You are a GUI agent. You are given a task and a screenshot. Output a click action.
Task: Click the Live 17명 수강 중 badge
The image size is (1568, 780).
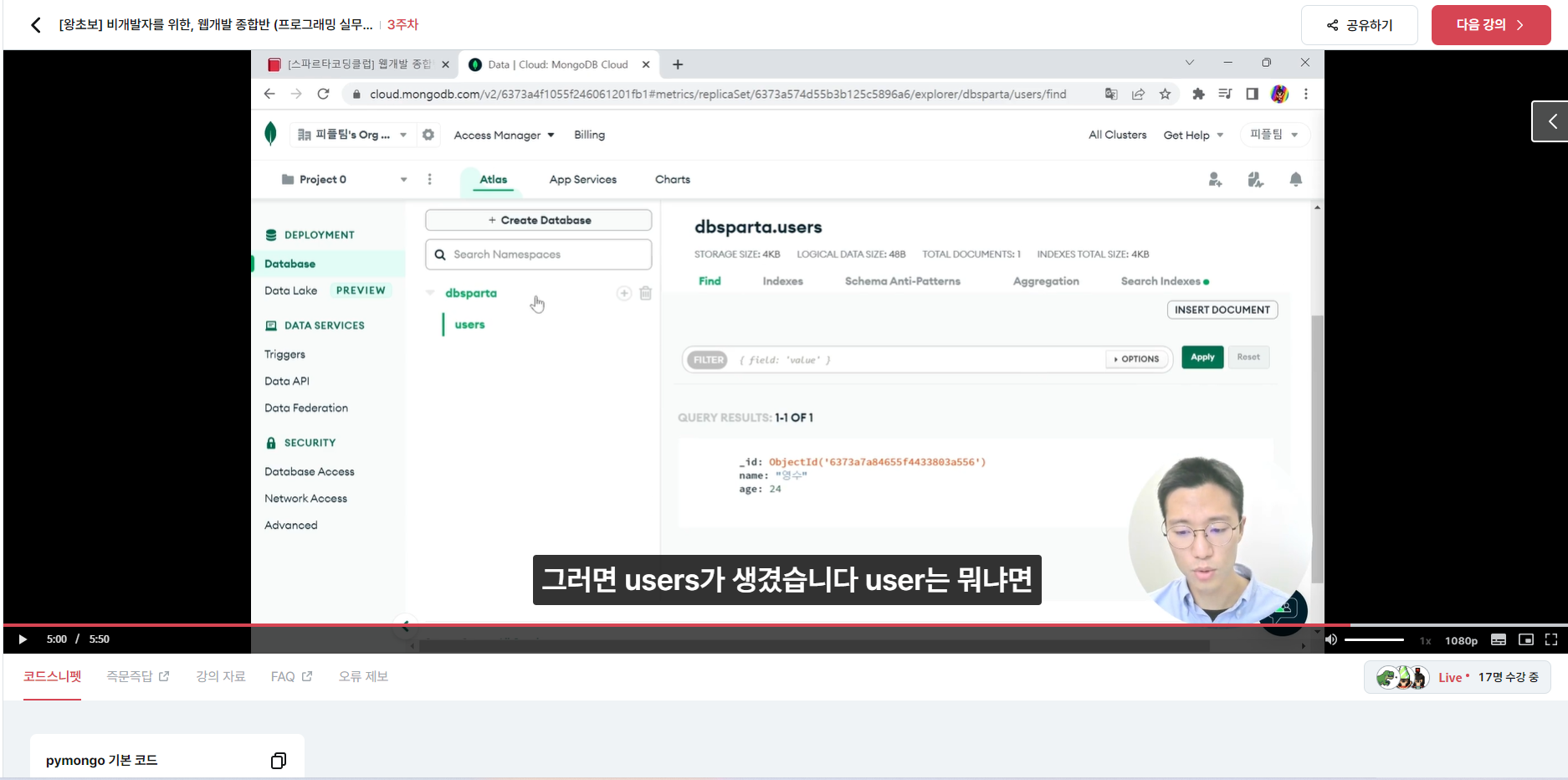[x=1457, y=677]
